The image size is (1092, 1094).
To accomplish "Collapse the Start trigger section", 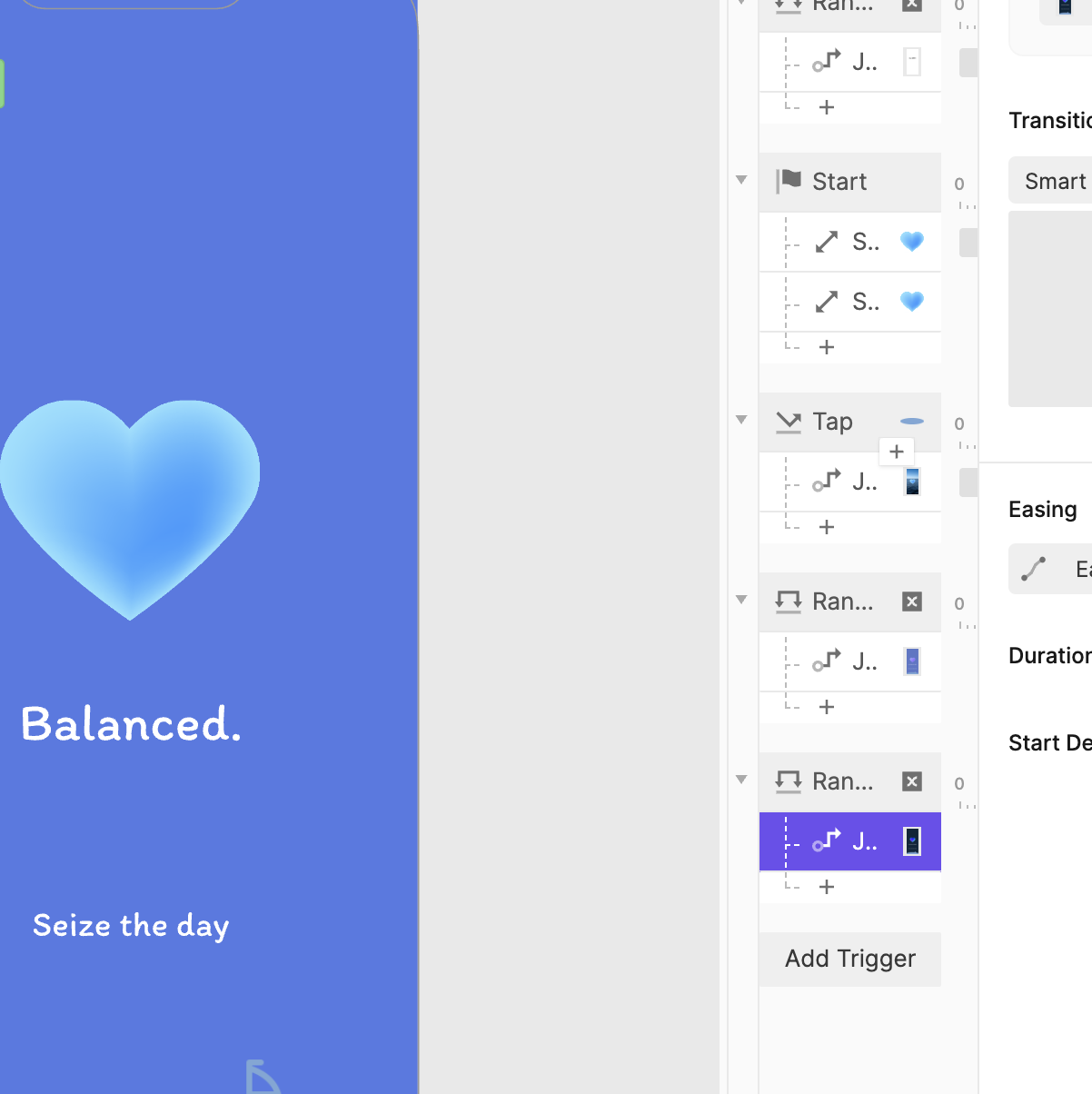I will [741, 181].
